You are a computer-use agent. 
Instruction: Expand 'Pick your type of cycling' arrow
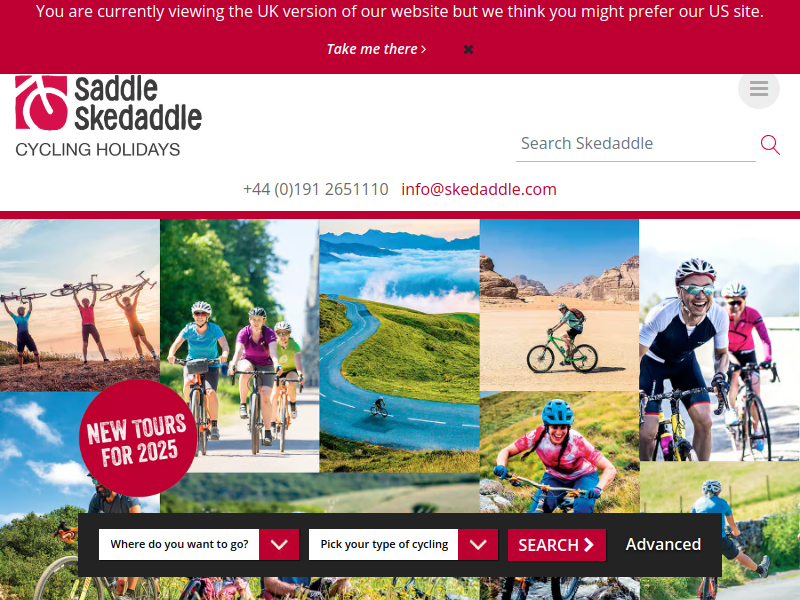pos(478,544)
